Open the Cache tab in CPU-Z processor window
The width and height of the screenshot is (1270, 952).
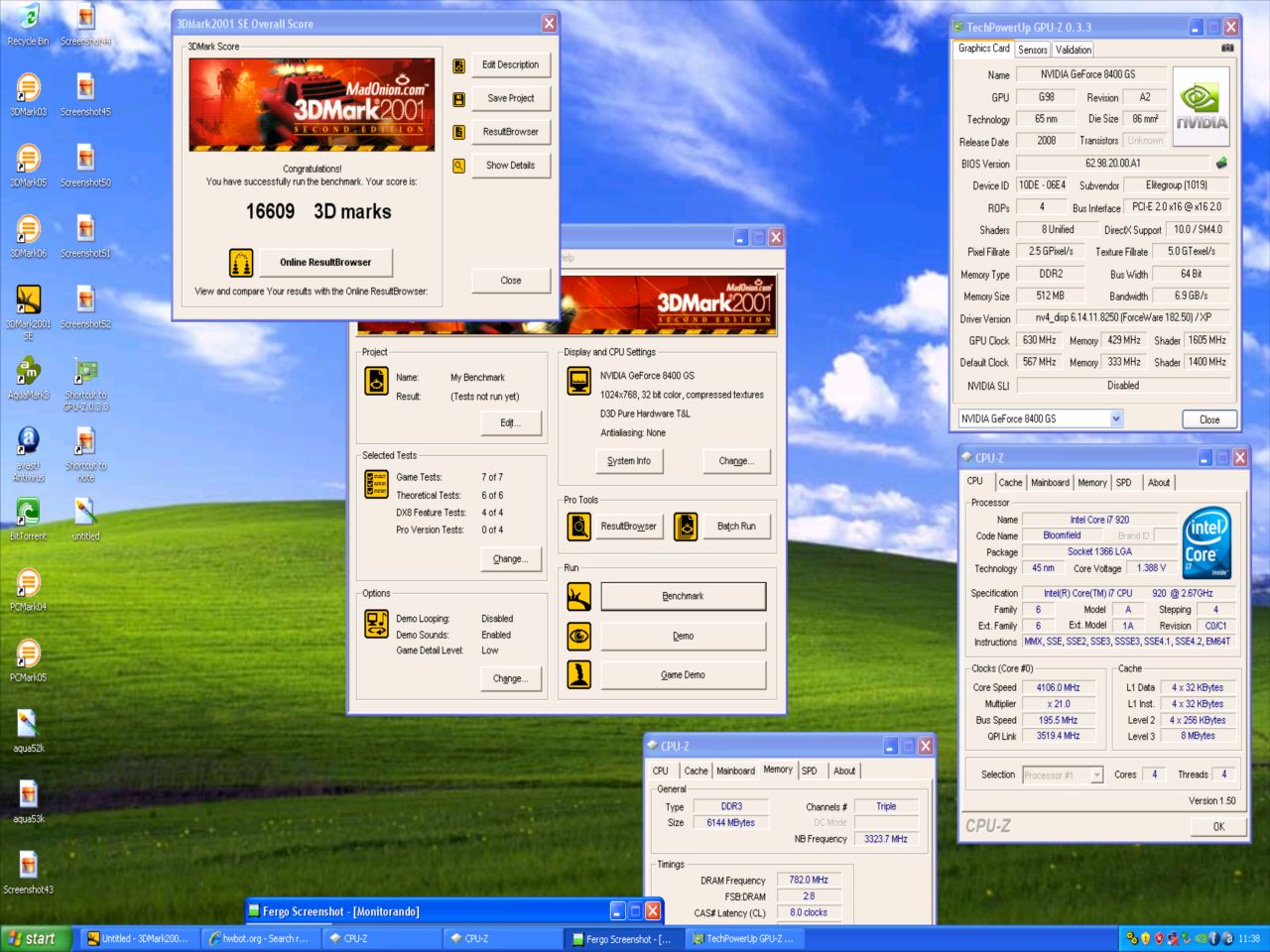pyautogui.click(x=1010, y=483)
